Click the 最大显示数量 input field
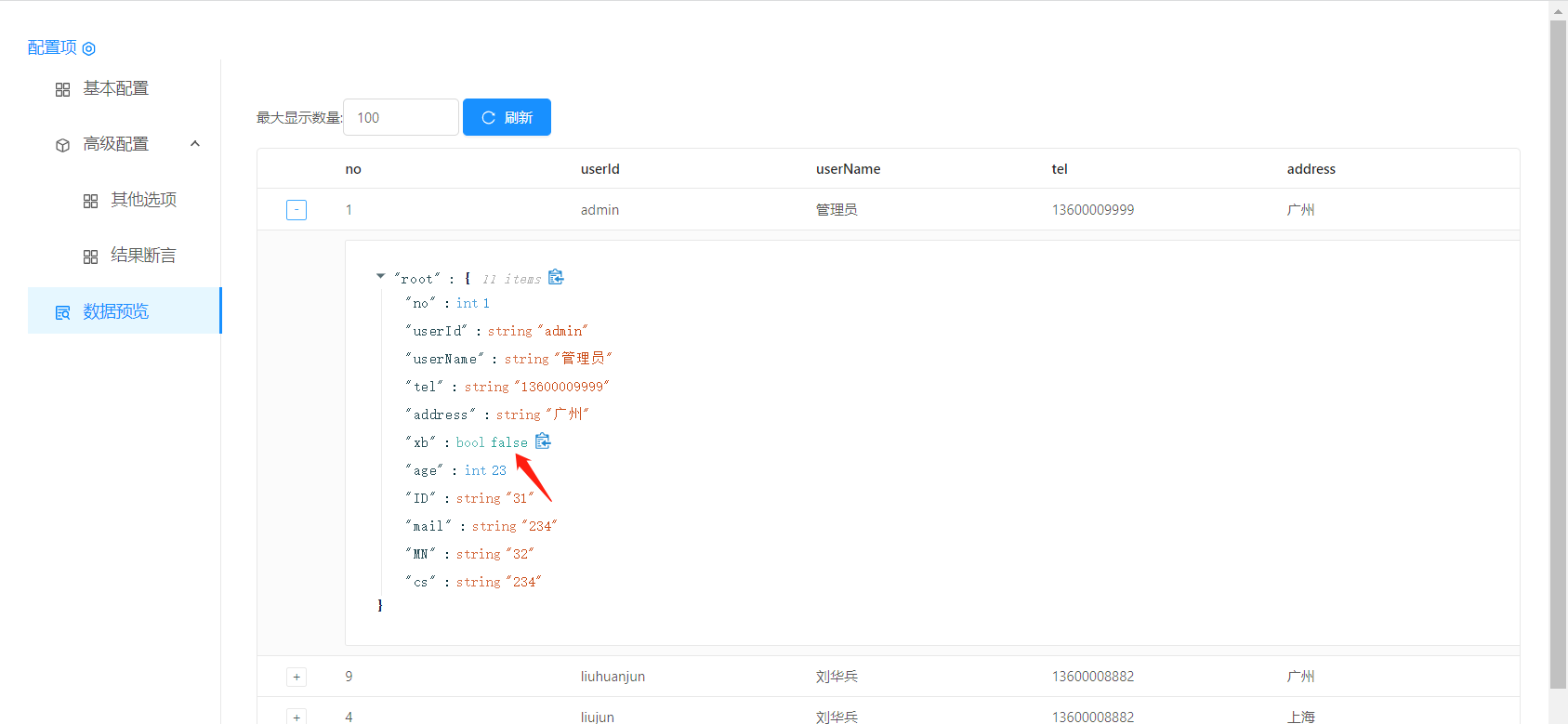This screenshot has width=1568, height=724. pyautogui.click(x=401, y=117)
